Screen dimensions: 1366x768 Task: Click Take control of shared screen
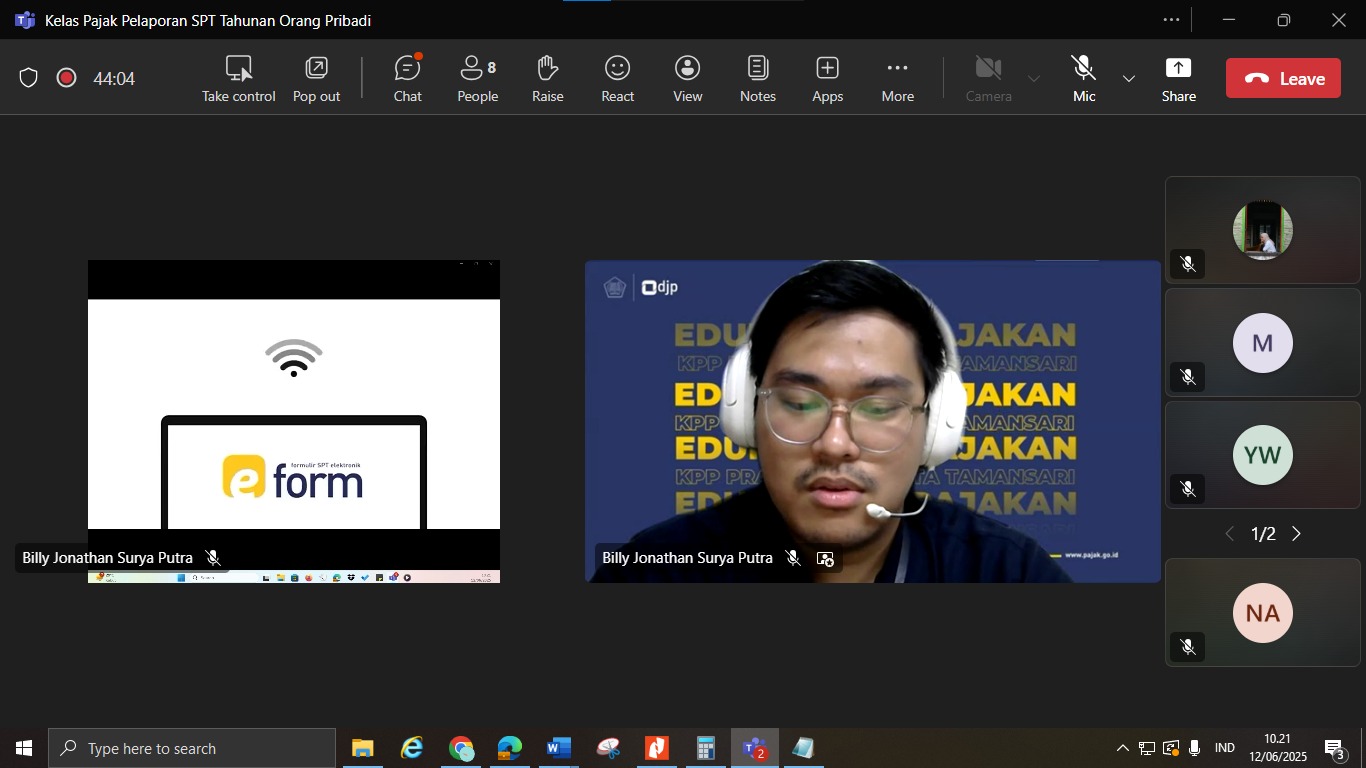click(238, 78)
